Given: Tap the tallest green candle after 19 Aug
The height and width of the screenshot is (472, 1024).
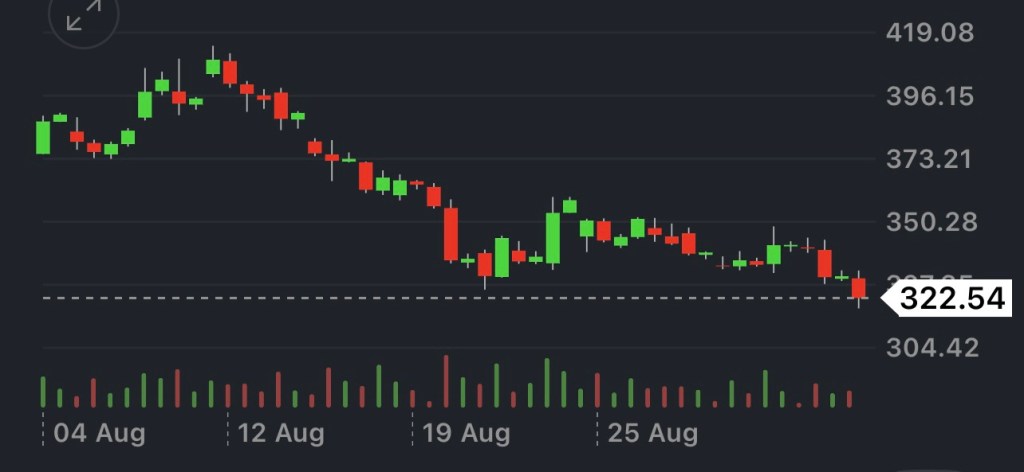Looking at the screenshot, I should click(553, 238).
